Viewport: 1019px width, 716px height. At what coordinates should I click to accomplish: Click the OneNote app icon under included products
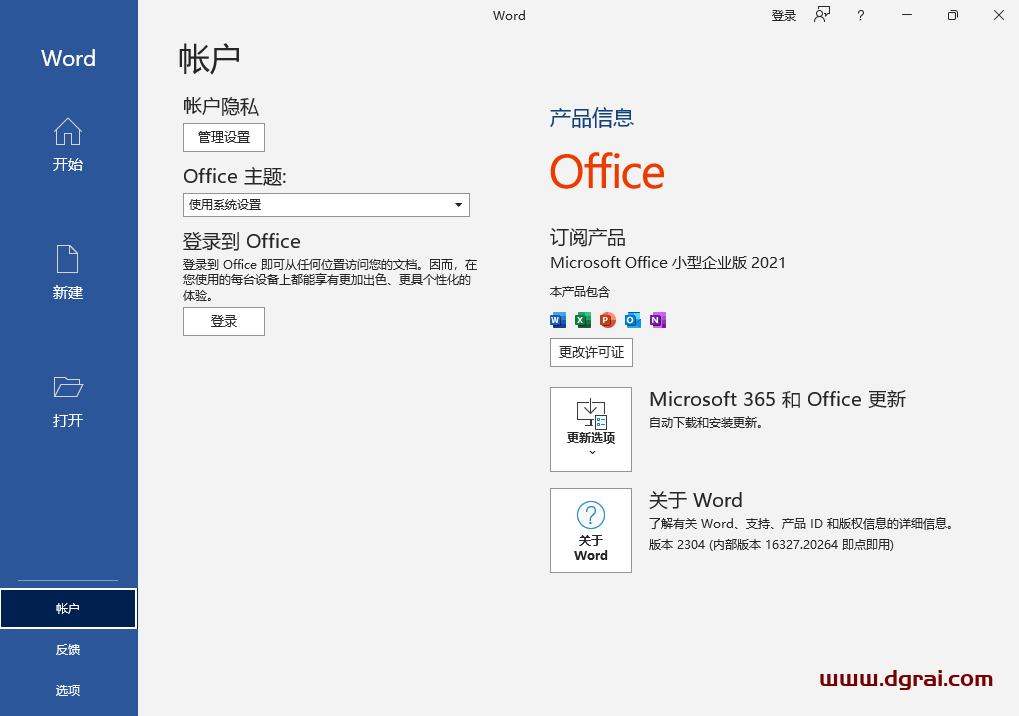coord(657,320)
